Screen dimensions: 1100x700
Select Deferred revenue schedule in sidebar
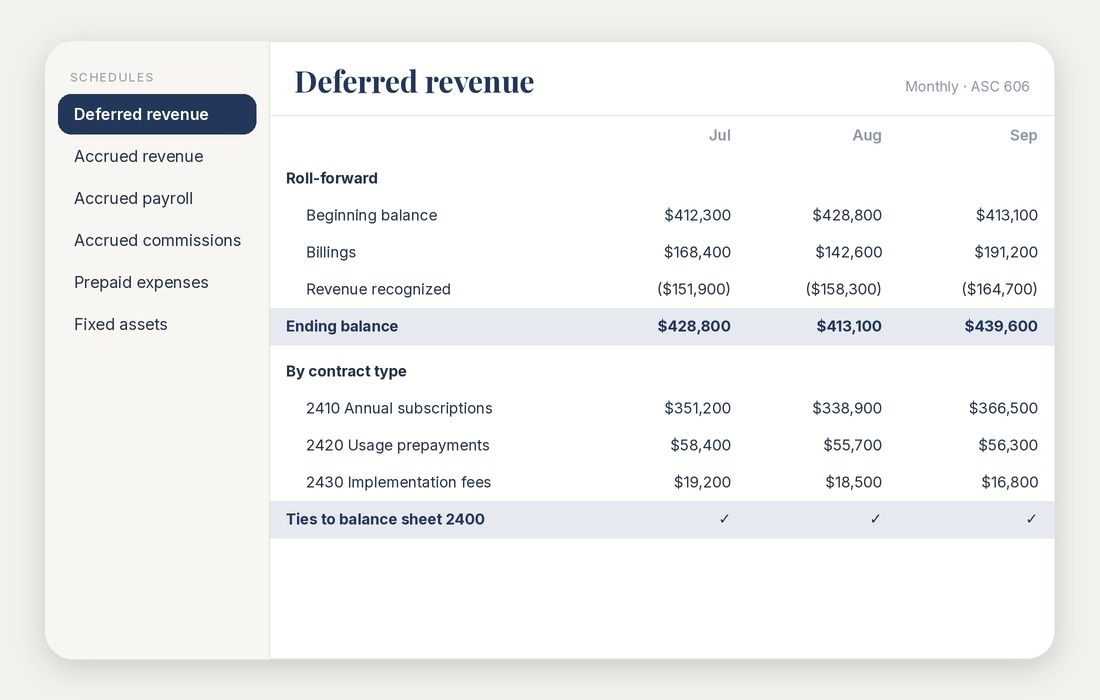[x=157, y=114]
